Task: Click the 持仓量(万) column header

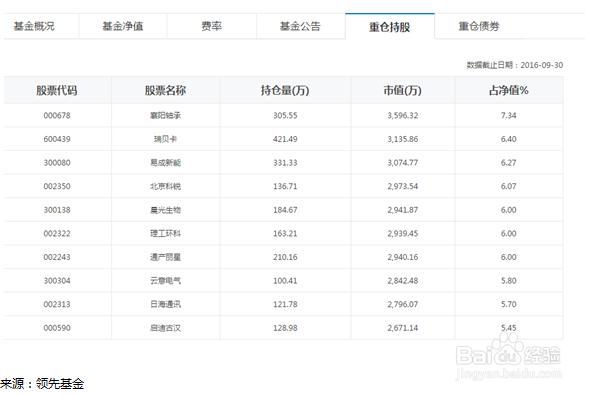Action: [285, 91]
